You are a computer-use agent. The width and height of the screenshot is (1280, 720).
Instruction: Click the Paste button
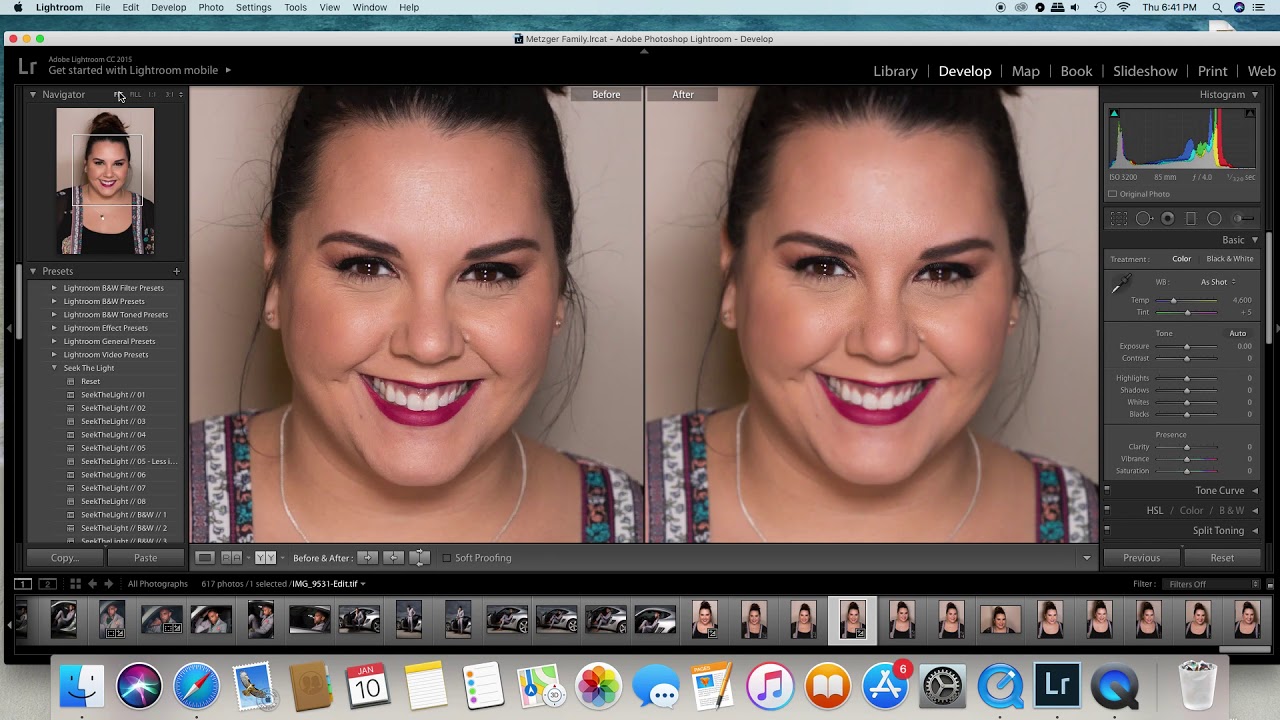(146, 558)
